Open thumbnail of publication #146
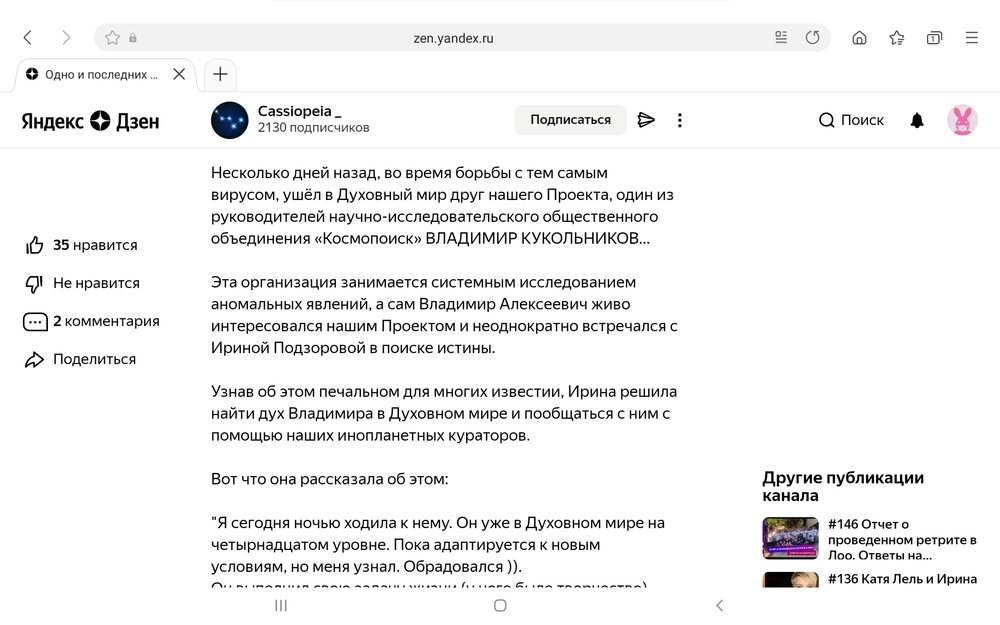Image resolution: width=1000 pixels, height=625 pixels. click(x=790, y=538)
